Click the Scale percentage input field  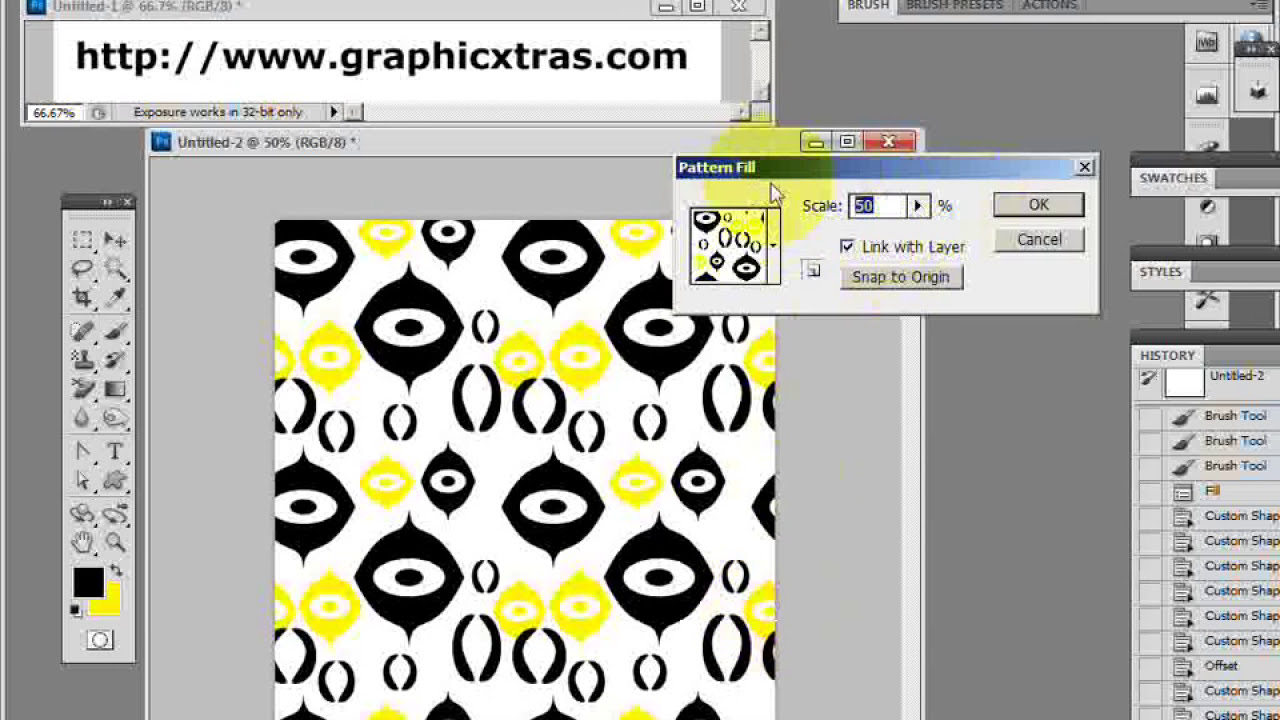(x=878, y=206)
